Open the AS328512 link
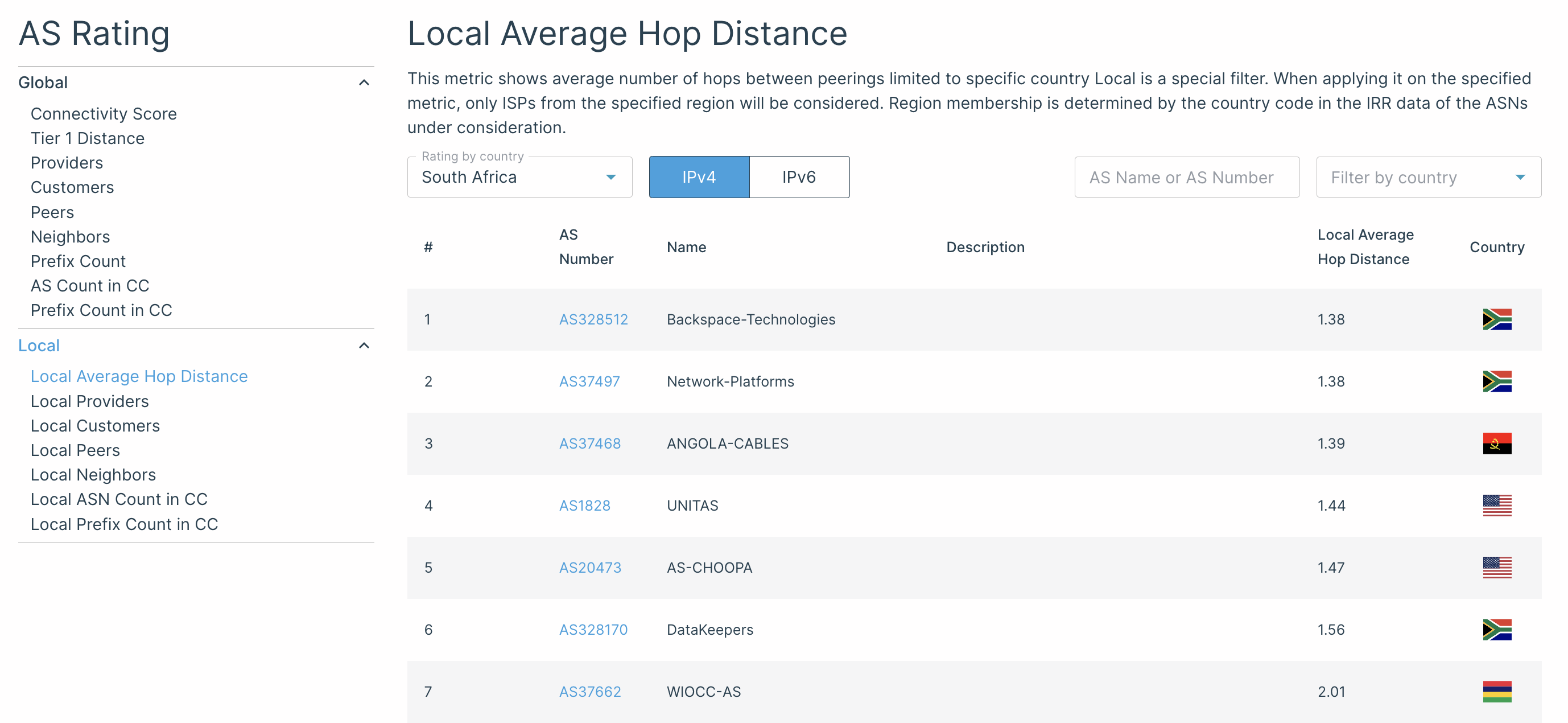Image resolution: width=1568 pixels, height=723 pixels. coord(593,319)
